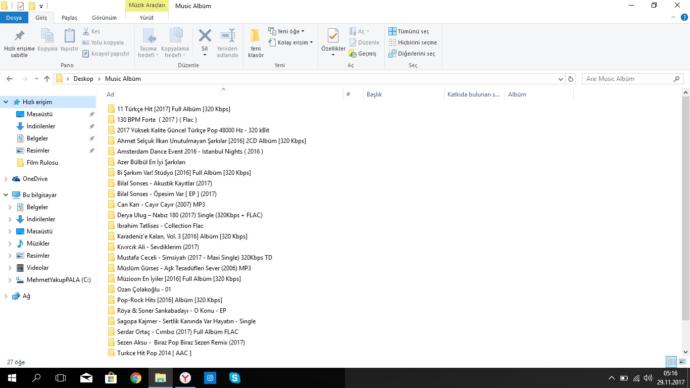Switch to the Paylaş tab
This screenshot has height=388, width=690.
[x=69, y=18]
